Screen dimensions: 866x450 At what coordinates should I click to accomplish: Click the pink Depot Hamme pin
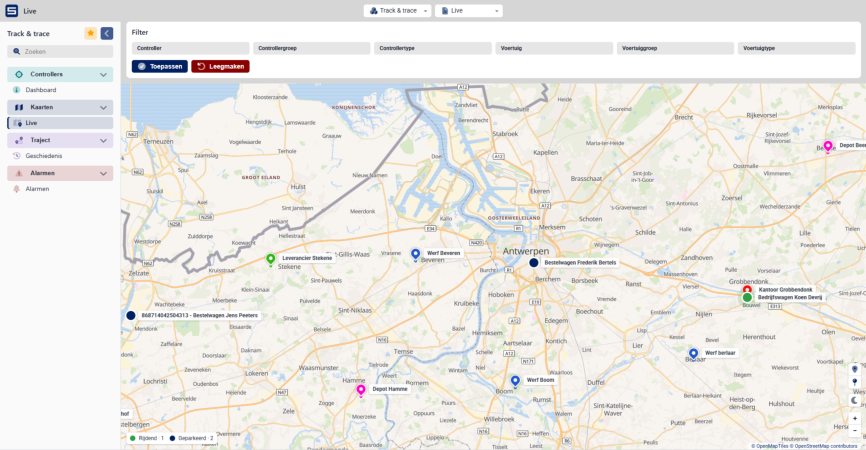[x=361, y=390]
